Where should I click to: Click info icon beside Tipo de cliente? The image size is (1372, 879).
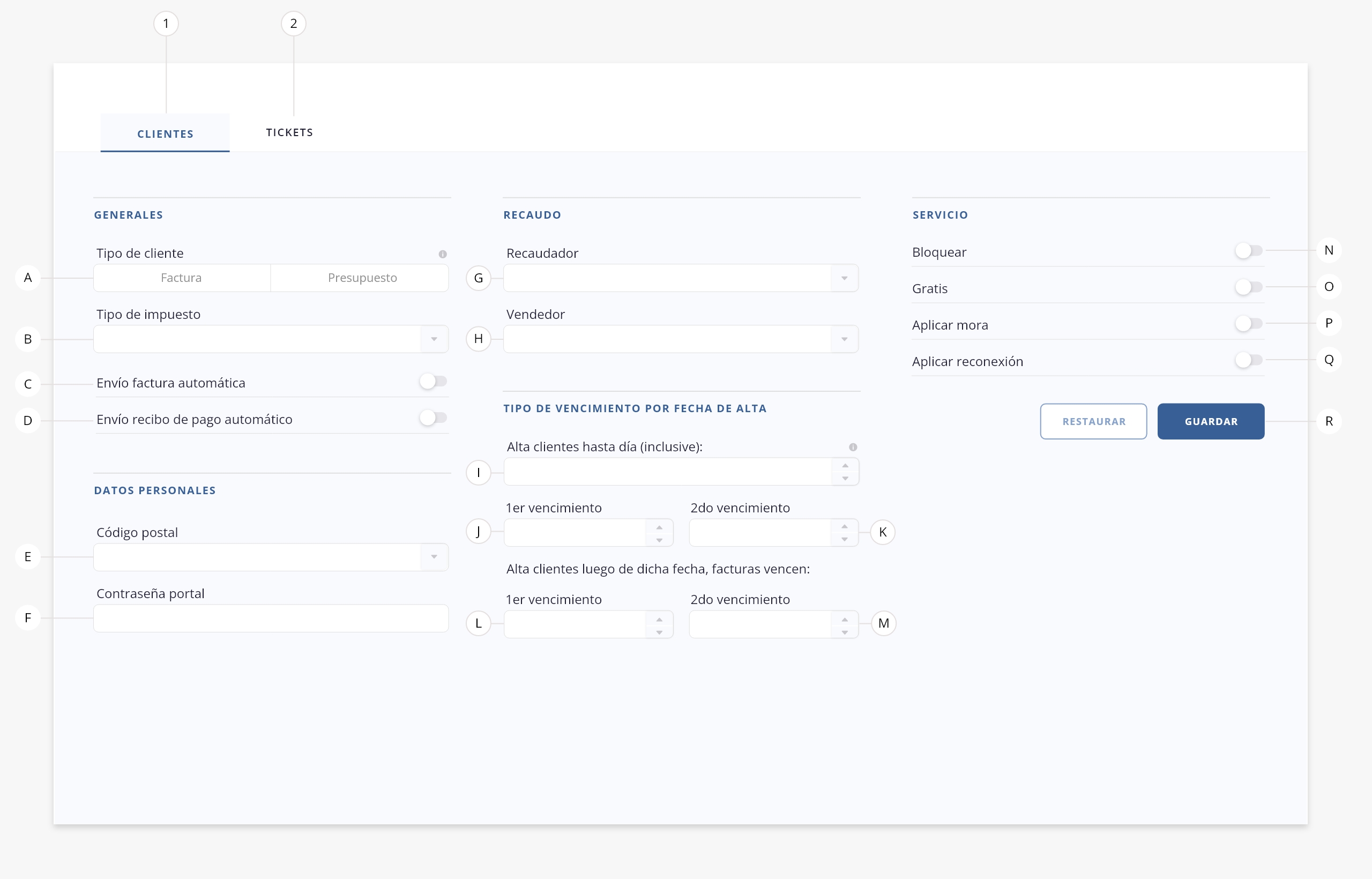[x=442, y=254]
